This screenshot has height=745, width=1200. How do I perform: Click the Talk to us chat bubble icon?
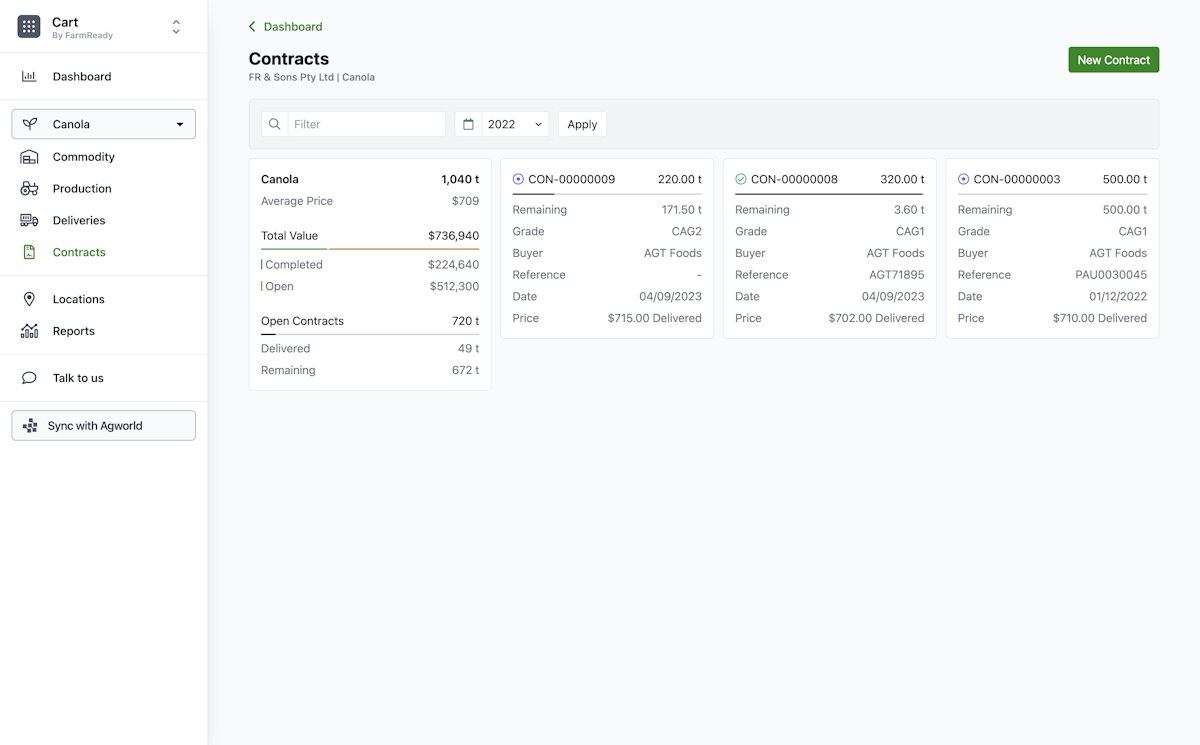click(x=29, y=378)
